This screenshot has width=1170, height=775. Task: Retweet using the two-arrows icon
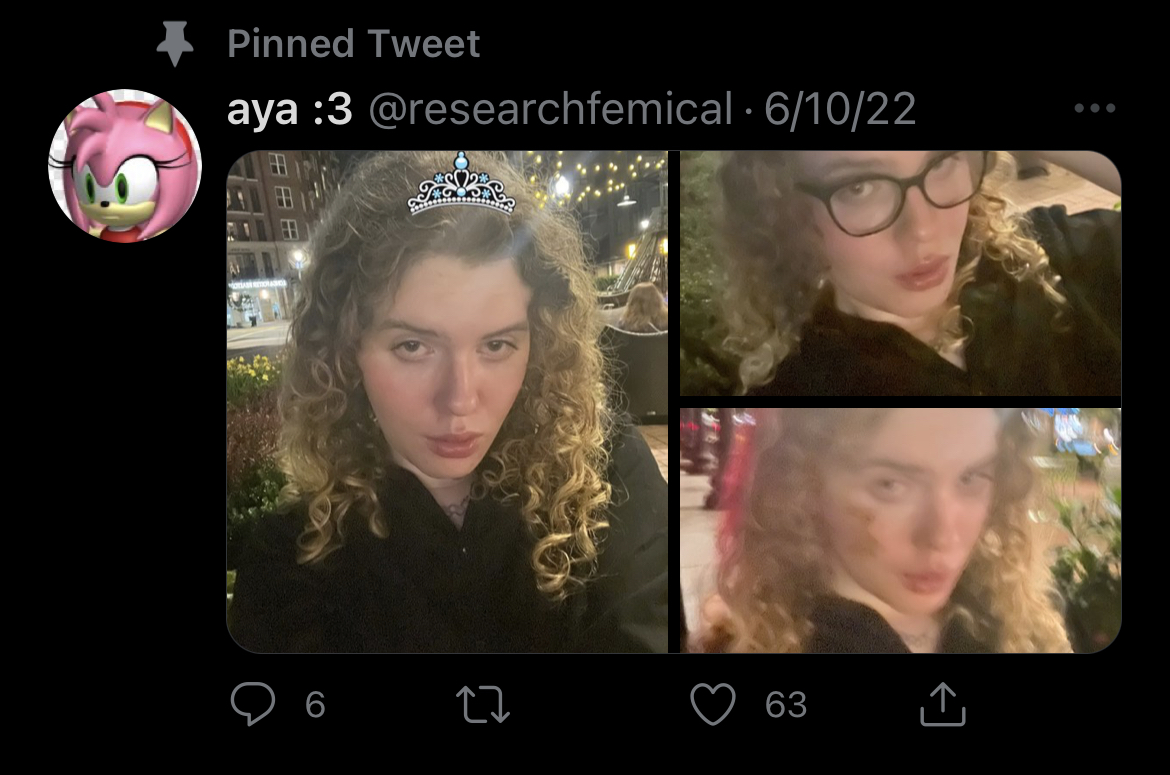coord(483,705)
